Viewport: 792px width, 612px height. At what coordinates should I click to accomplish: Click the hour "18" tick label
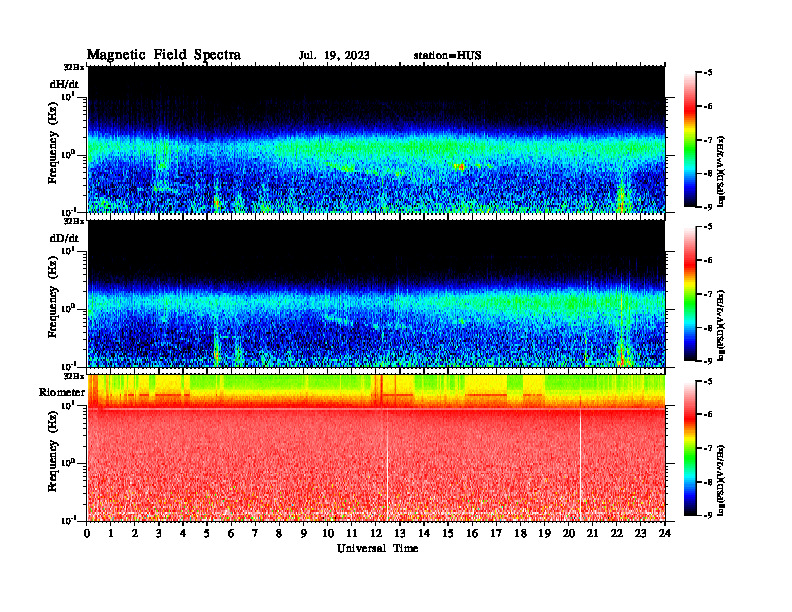click(x=520, y=533)
